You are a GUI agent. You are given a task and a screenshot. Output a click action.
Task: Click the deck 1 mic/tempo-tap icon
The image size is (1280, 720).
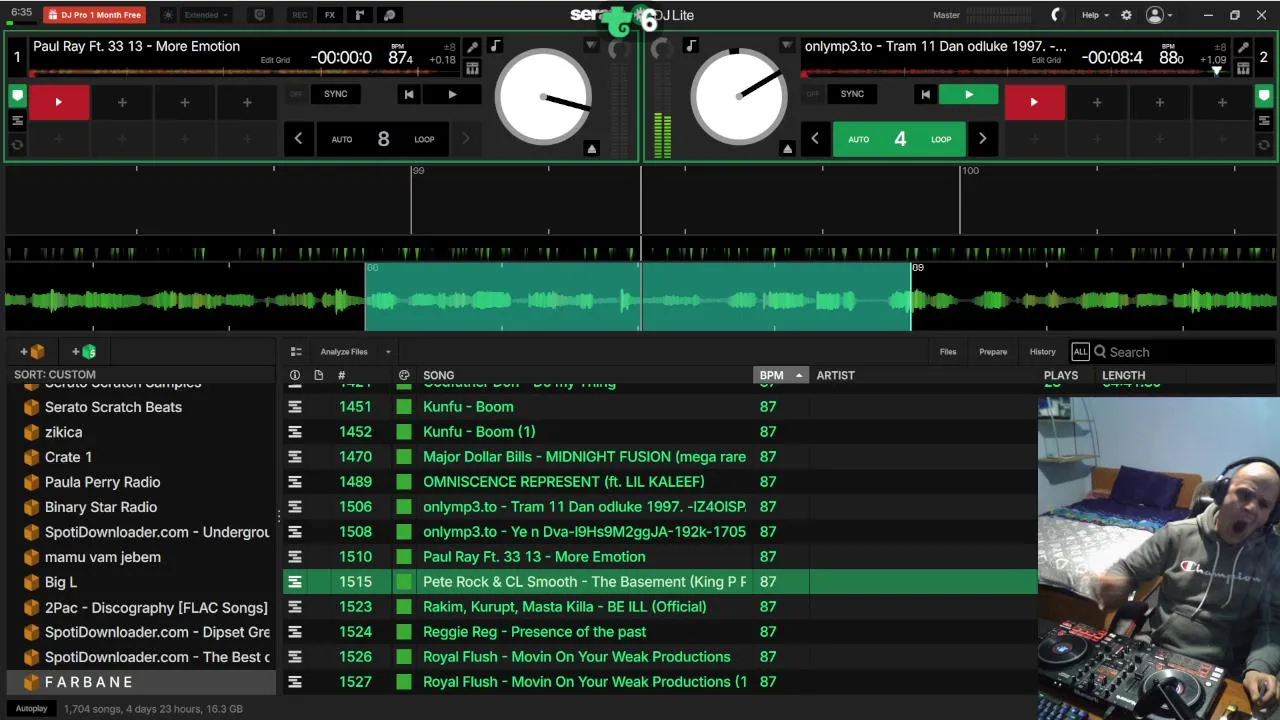[472, 47]
